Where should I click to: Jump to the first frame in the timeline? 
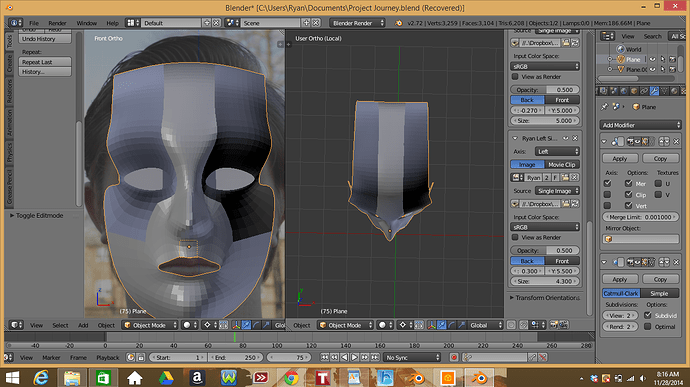(324, 358)
